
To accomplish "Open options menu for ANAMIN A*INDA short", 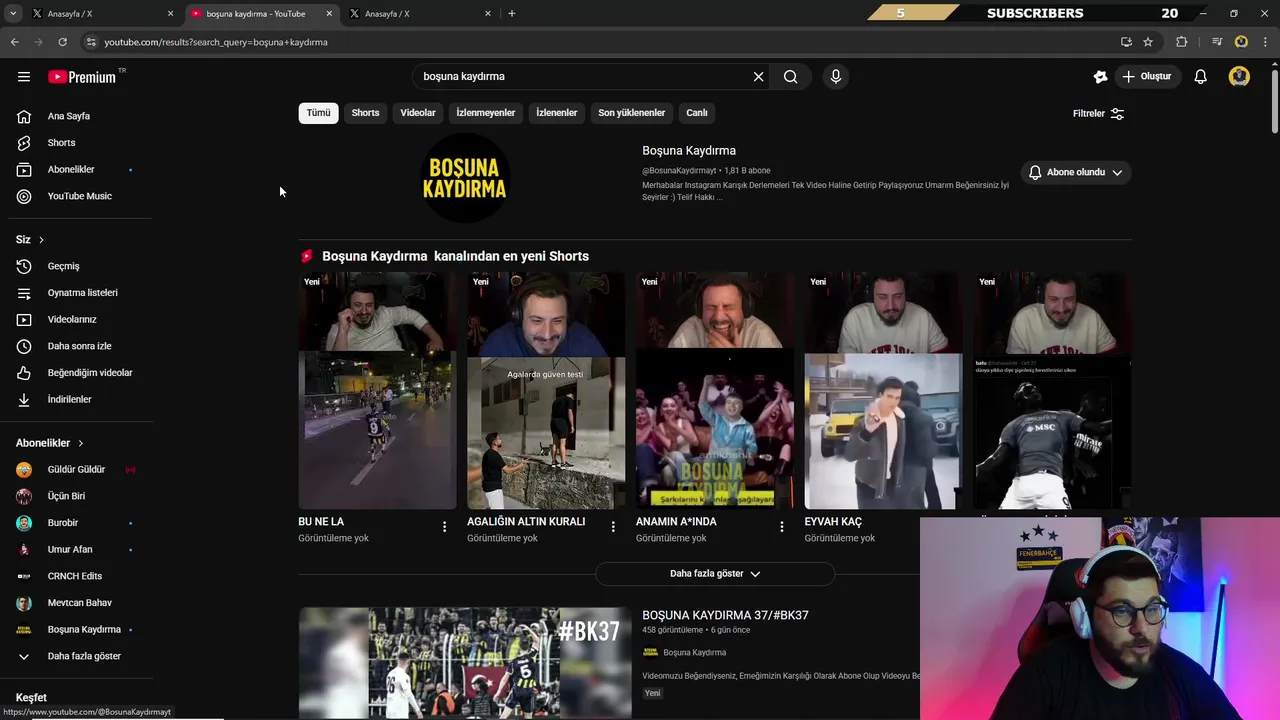I will click(782, 526).
